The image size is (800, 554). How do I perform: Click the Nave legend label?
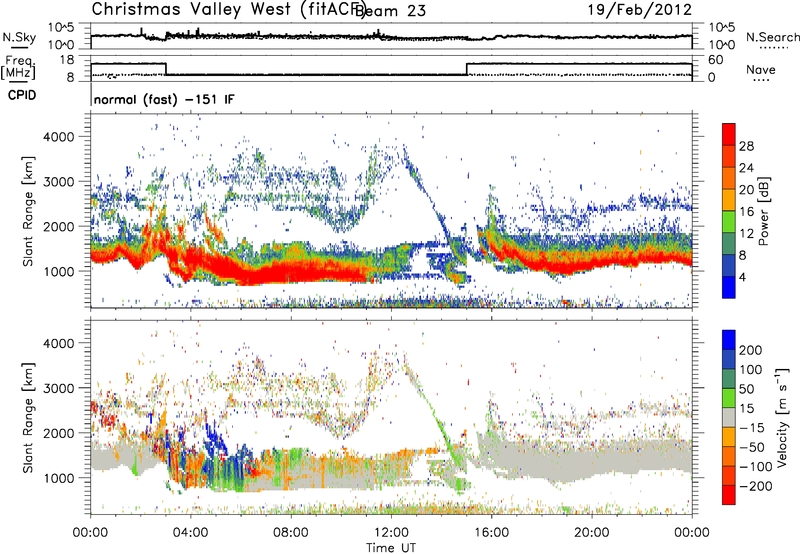(x=761, y=69)
